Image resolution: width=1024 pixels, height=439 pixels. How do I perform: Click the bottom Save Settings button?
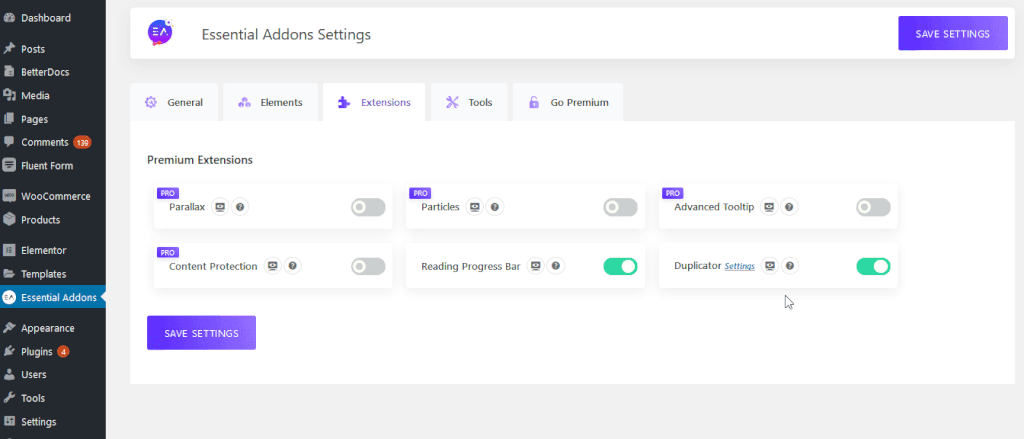pyautogui.click(x=201, y=333)
